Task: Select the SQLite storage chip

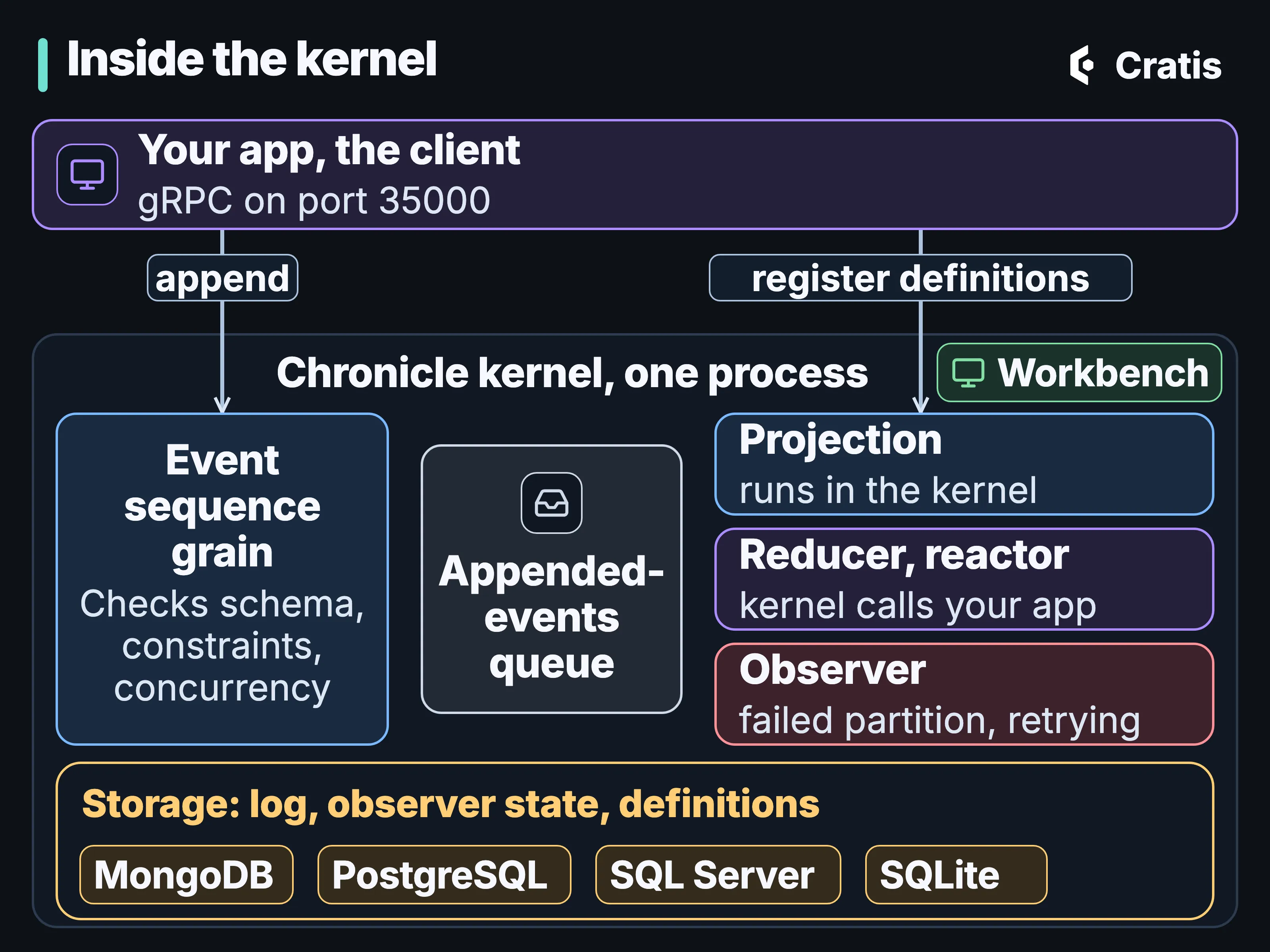Action: tap(956, 875)
